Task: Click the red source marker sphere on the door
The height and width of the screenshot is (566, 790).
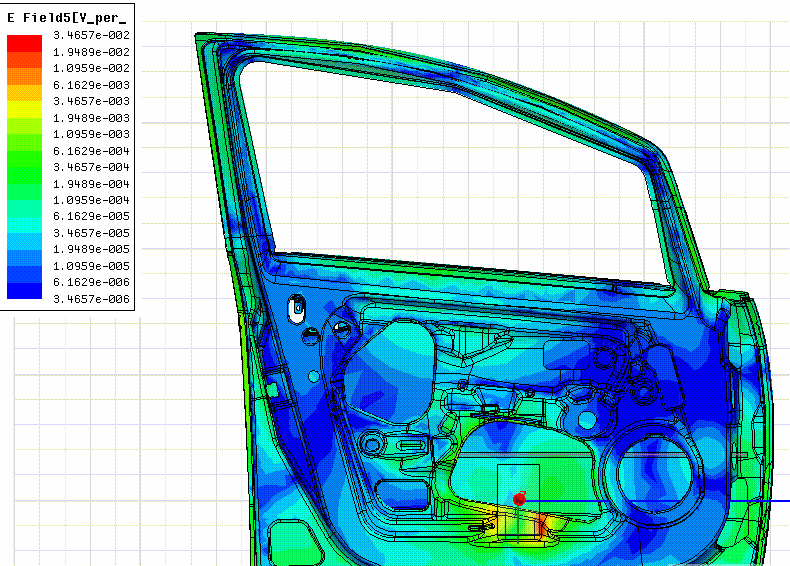Action: pyautogui.click(x=519, y=499)
